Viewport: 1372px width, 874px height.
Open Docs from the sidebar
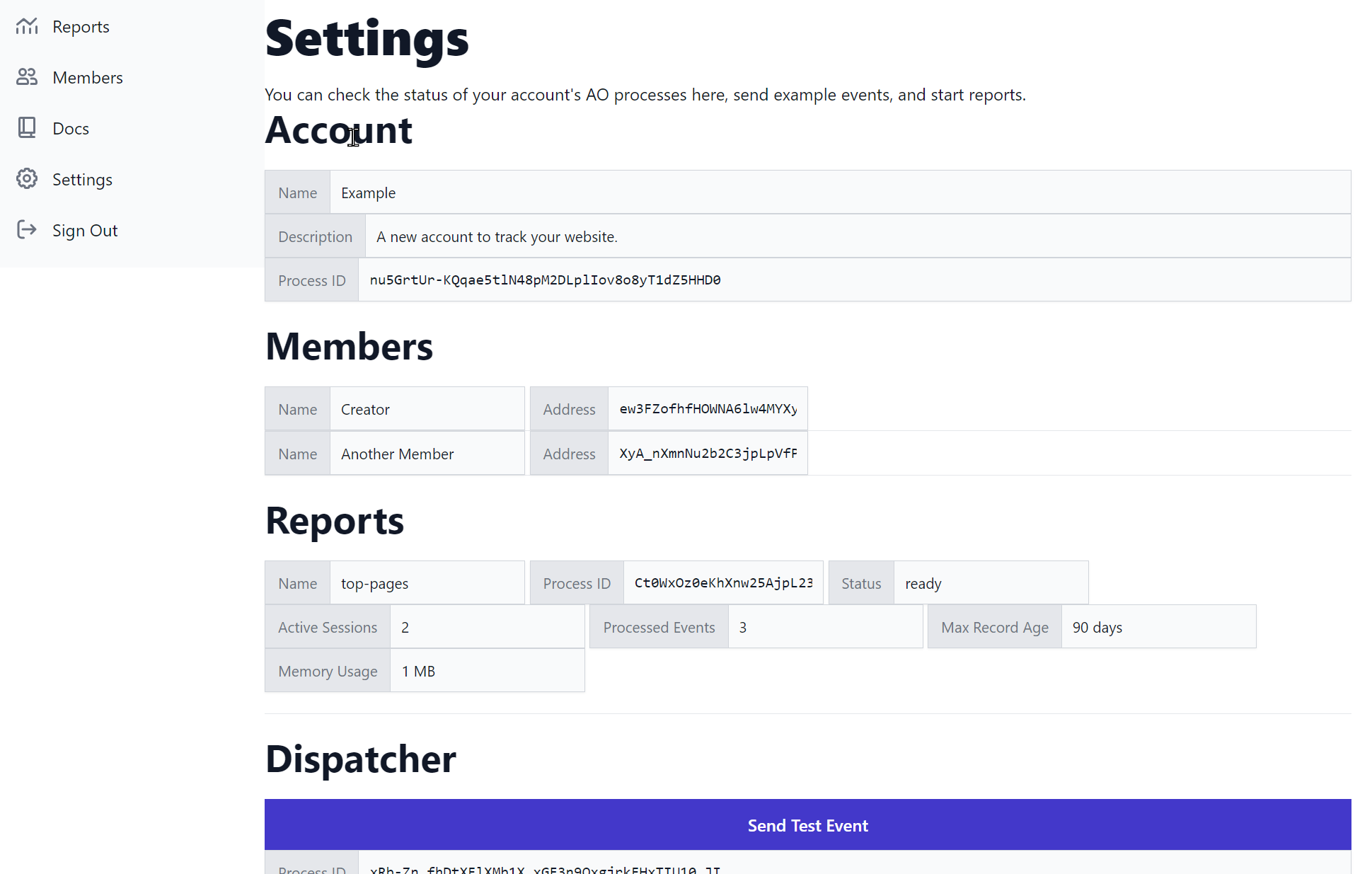(x=71, y=129)
